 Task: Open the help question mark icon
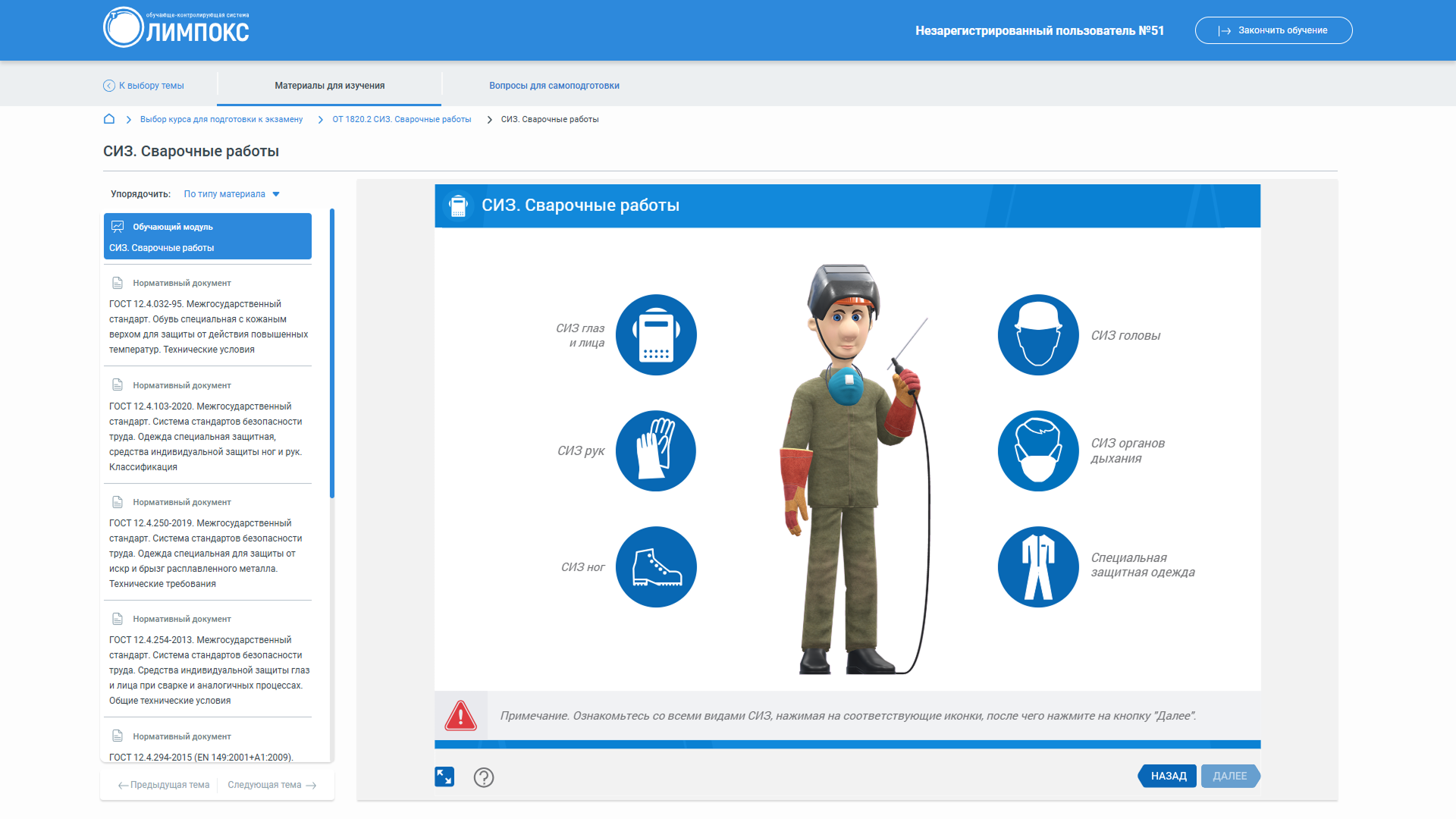click(483, 777)
